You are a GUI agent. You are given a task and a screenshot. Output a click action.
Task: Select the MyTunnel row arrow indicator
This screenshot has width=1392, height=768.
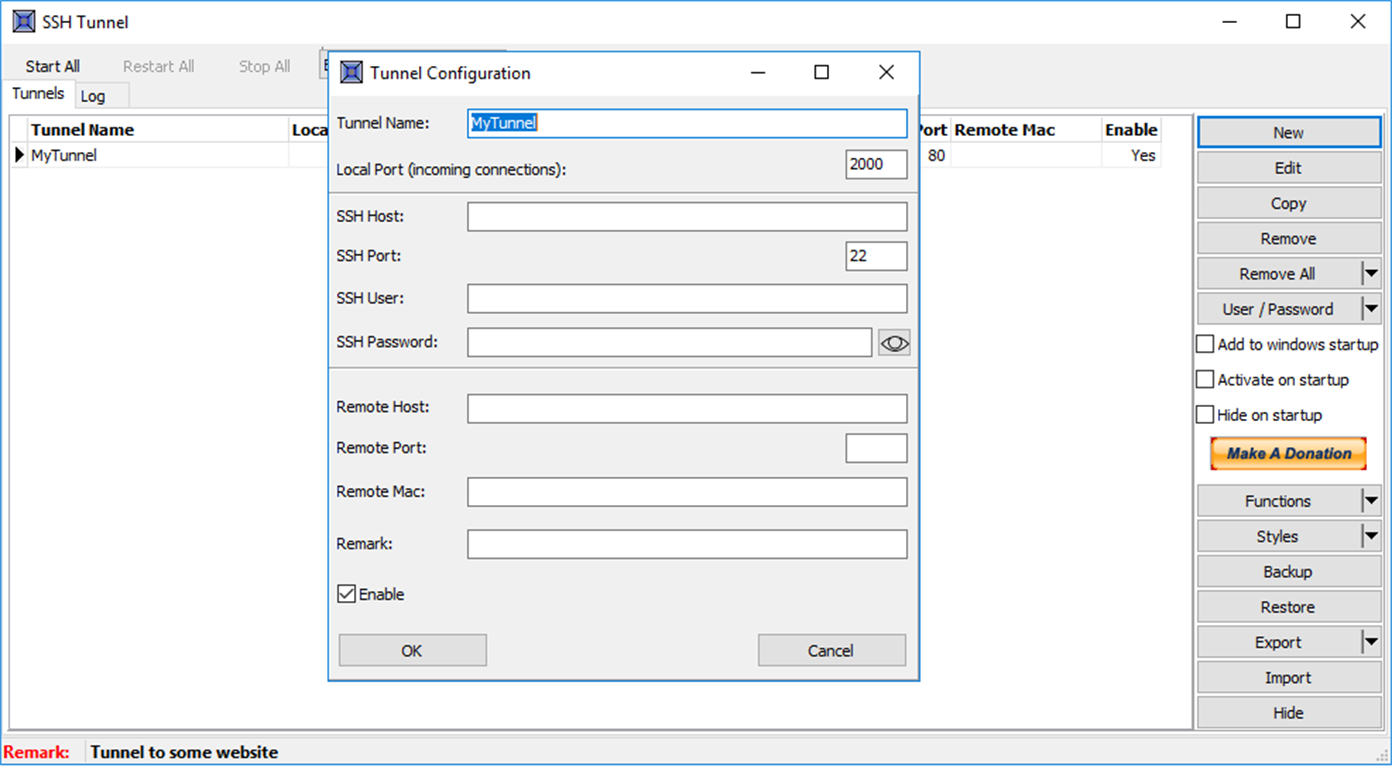[19, 155]
